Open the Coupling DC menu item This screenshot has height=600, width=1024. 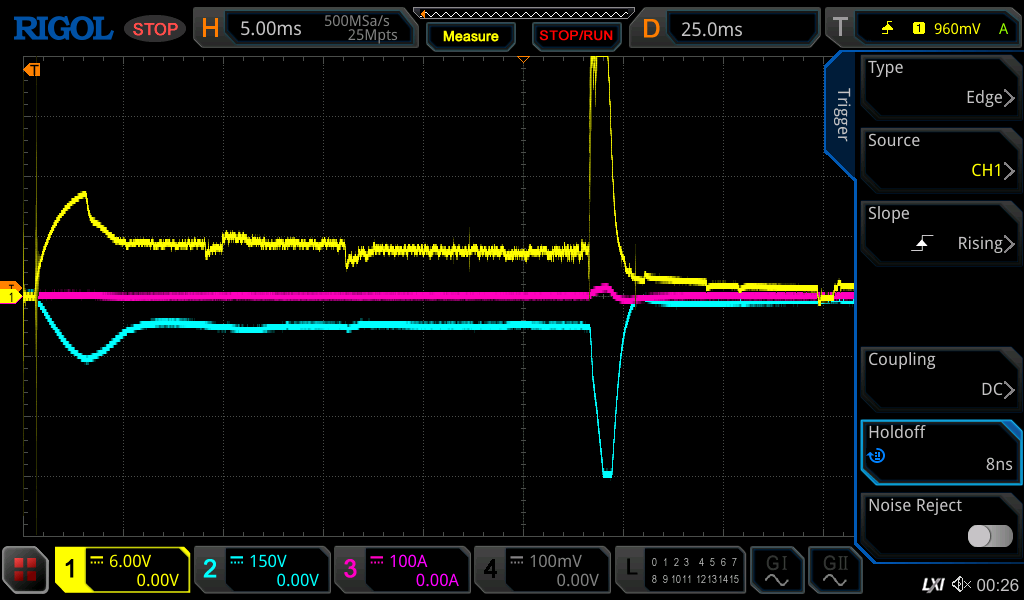click(x=940, y=375)
